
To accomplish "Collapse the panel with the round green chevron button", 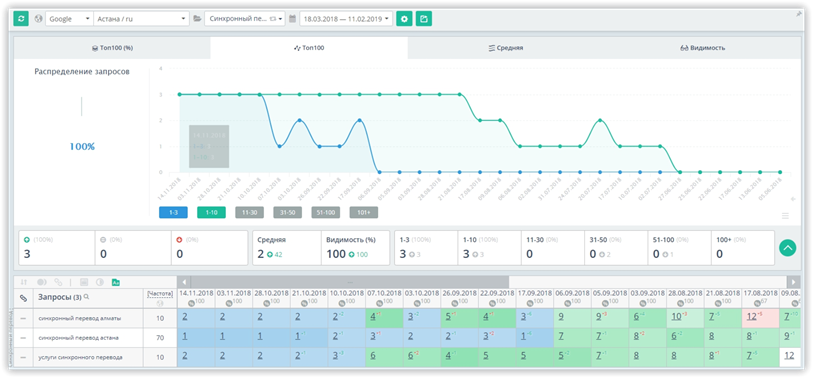I will [788, 248].
